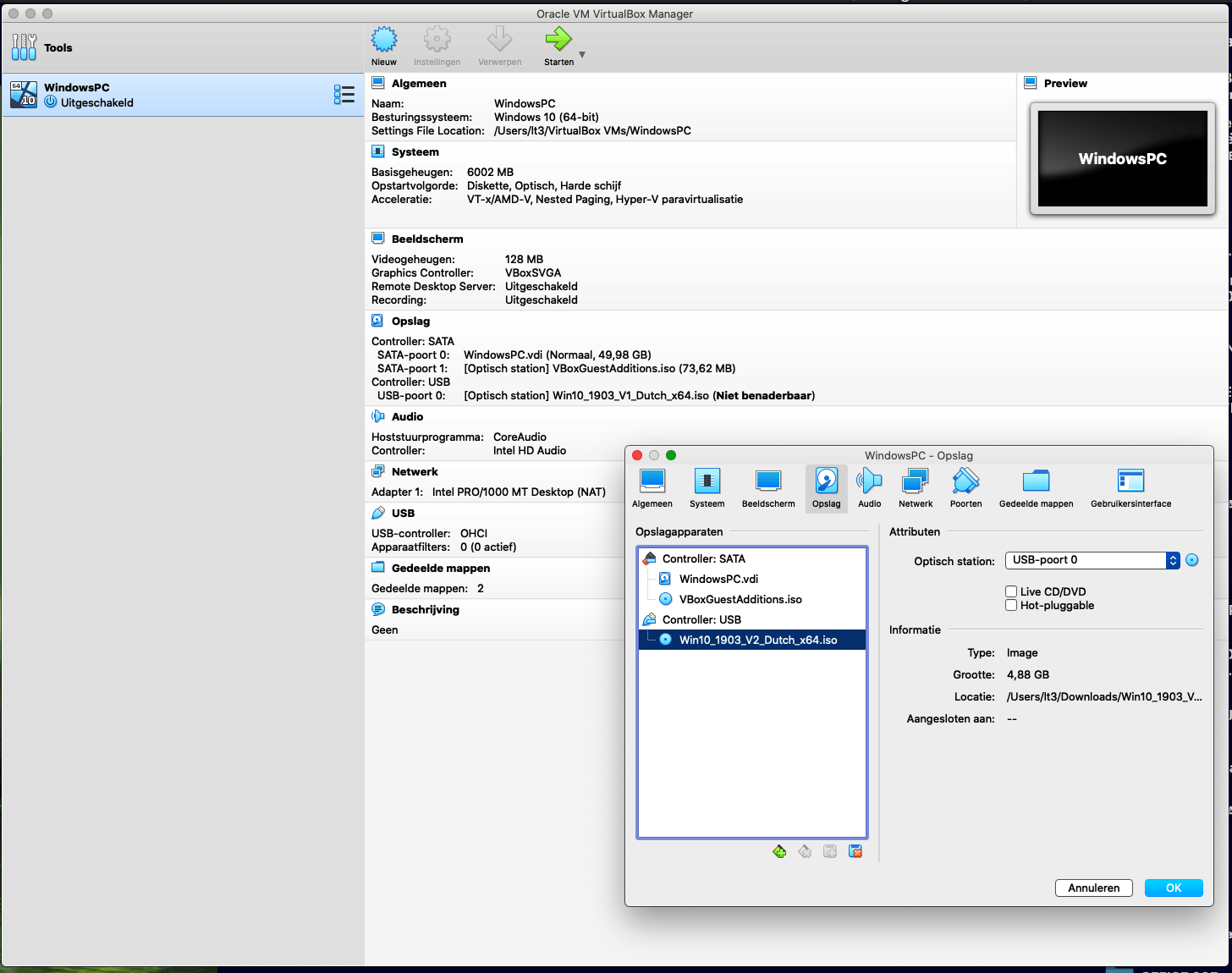Expand the Starten dropdown arrow

pos(582,55)
